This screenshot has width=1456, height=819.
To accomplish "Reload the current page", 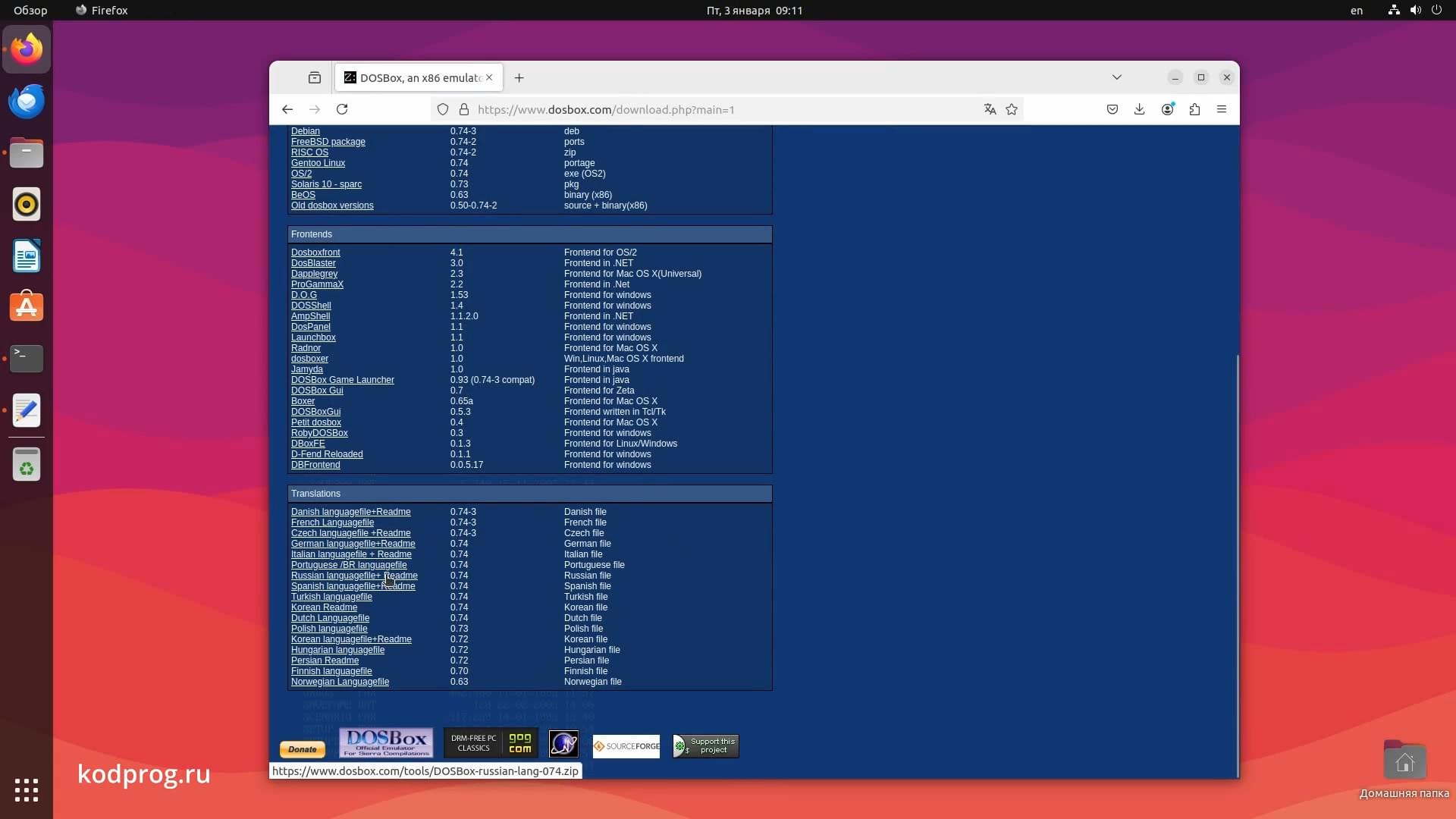I will point(342,109).
